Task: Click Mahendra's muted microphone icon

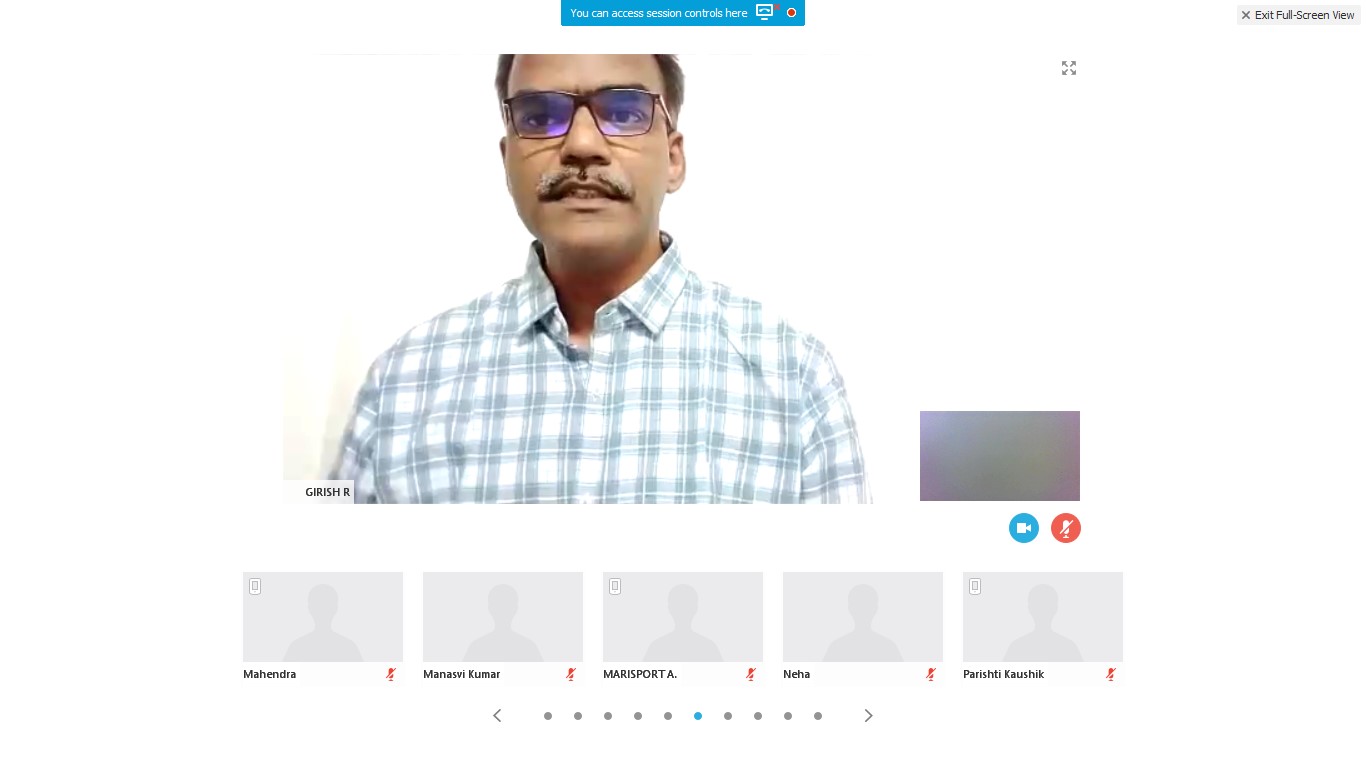Action: point(391,675)
